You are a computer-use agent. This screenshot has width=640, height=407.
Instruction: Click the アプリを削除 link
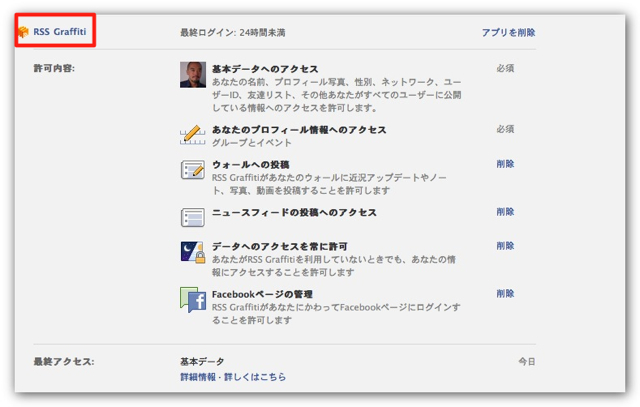(x=508, y=32)
